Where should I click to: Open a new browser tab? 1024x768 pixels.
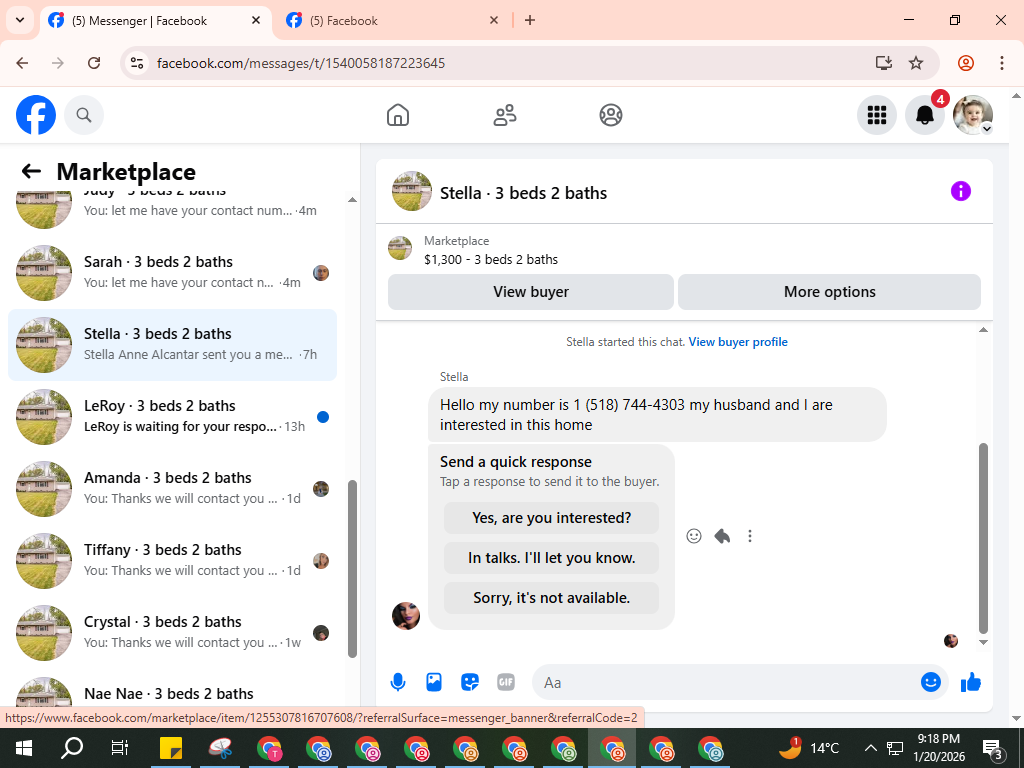(x=530, y=20)
